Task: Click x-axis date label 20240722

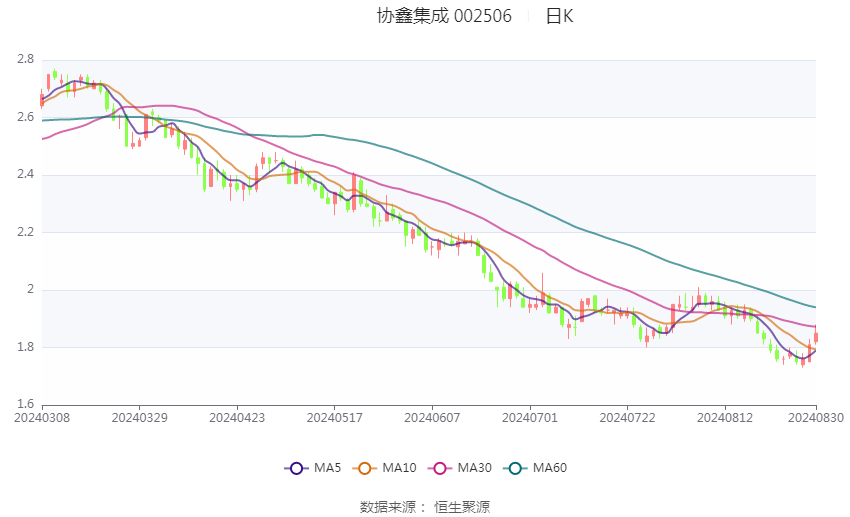Action: pyautogui.click(x=627, y=418)
